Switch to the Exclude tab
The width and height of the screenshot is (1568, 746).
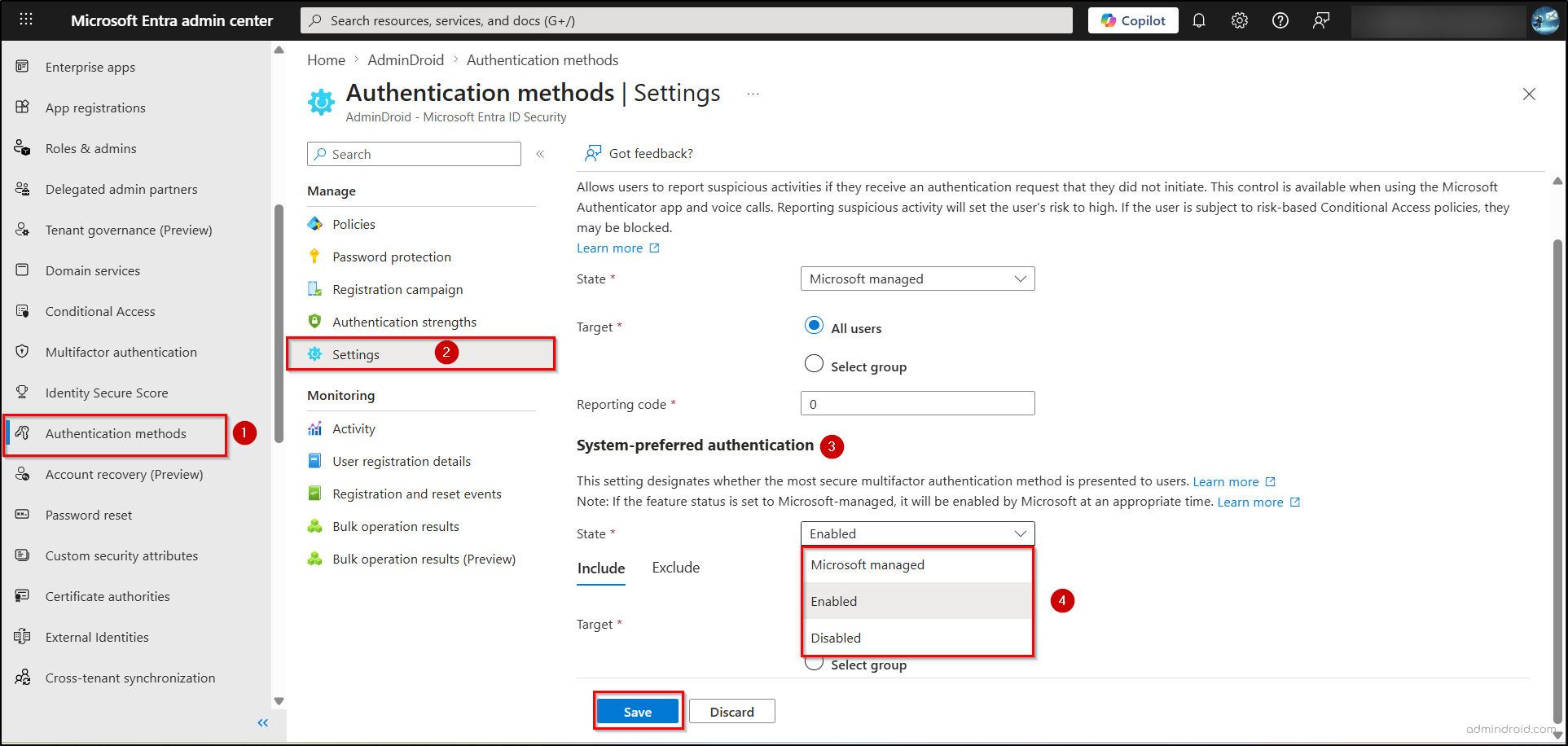675,568
